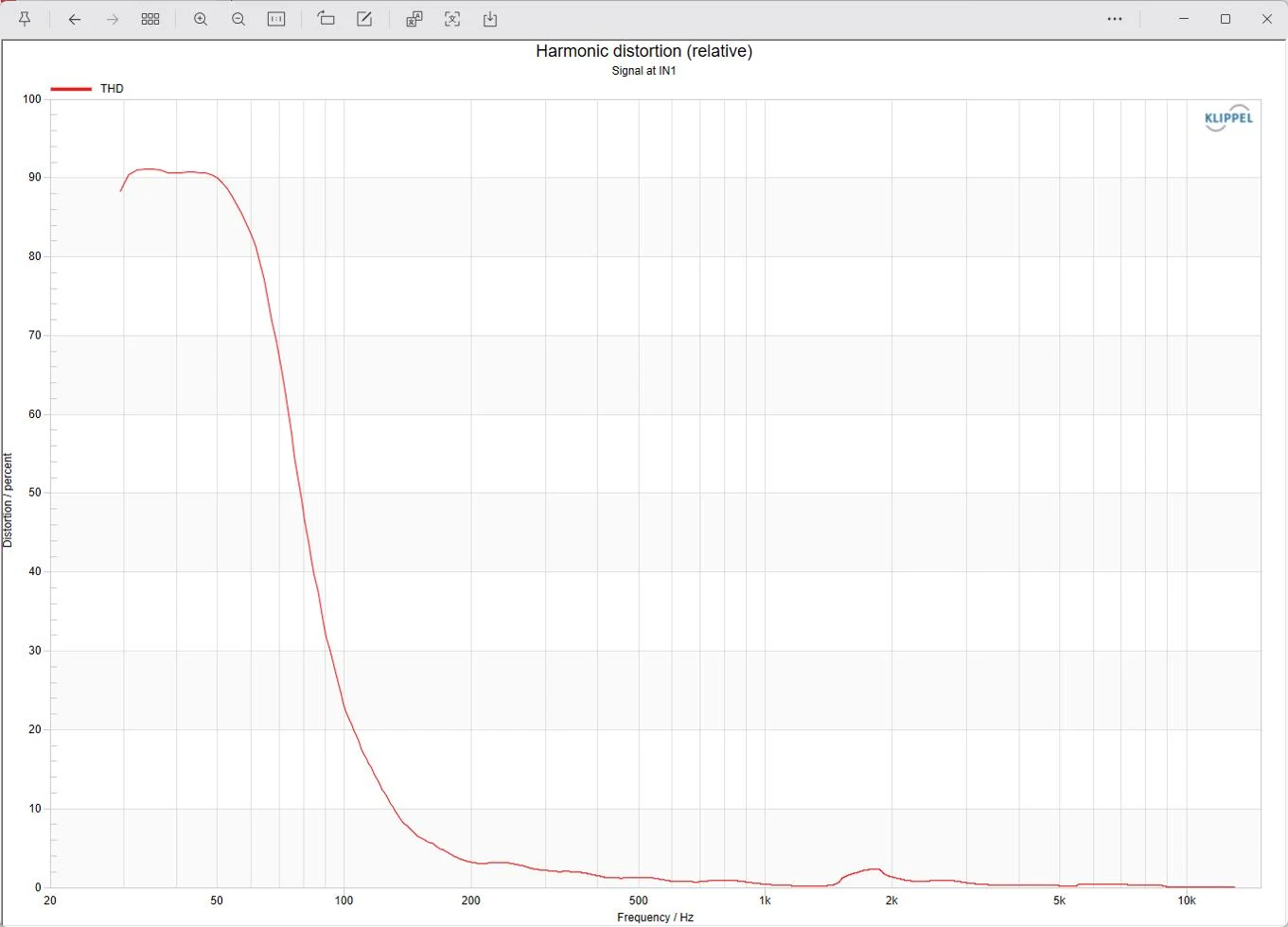The image size is (1288, 927).
Task: Show image at actual size (1:1)
Action: [276, 19]
